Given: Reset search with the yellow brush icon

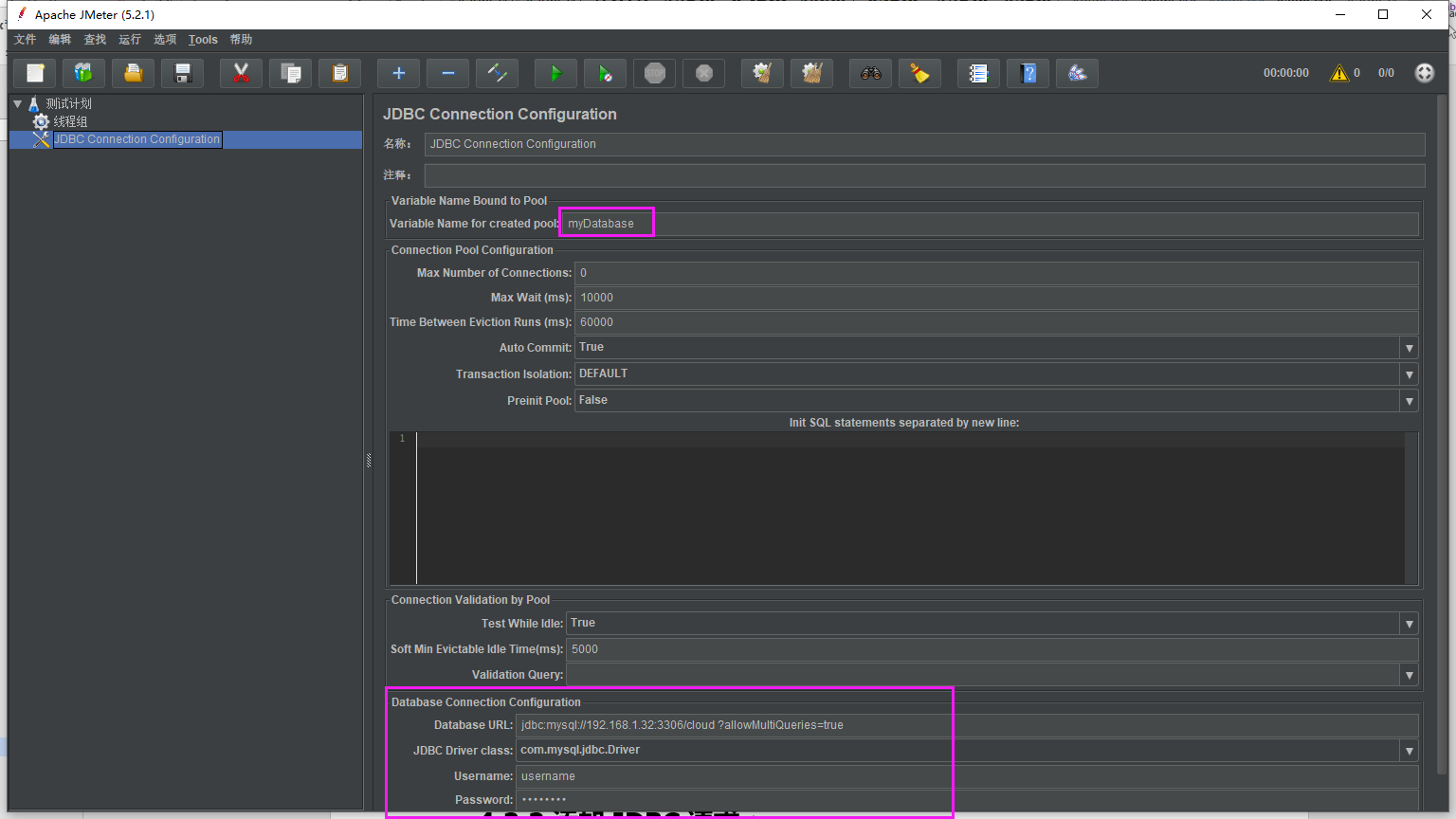Looking at the screenshot, I should coord(920,73).
